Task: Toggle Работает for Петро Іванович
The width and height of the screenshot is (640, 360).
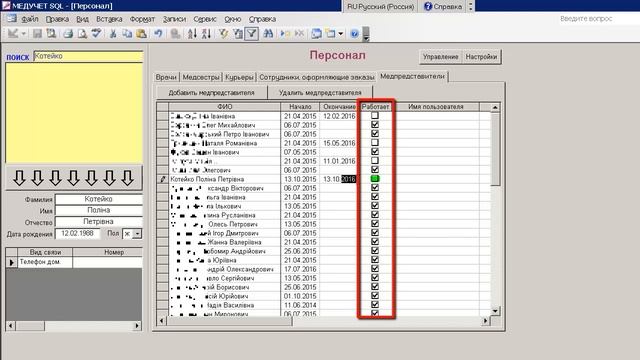Action: (375, 133)
